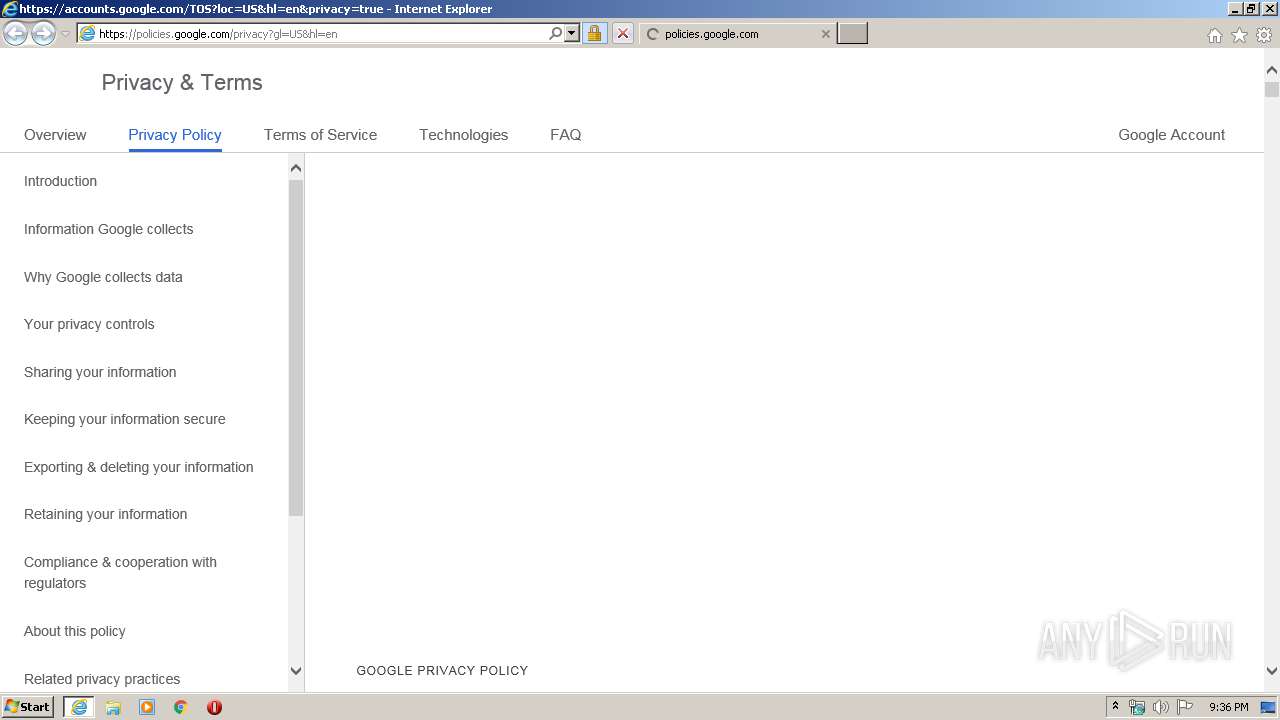Click the 9:36 PM clock

pos(1228,707)
